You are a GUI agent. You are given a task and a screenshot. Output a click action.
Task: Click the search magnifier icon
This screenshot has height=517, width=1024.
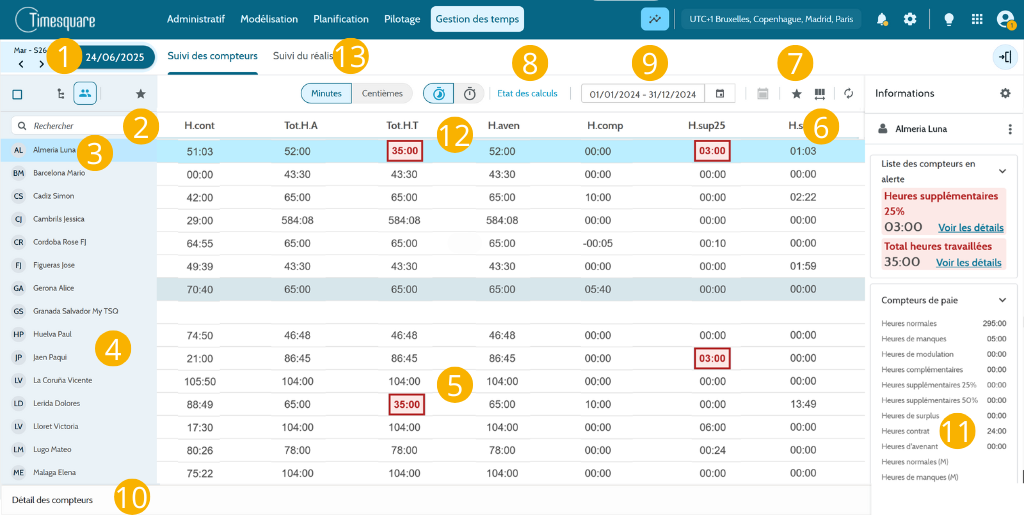tap(22, 125)
